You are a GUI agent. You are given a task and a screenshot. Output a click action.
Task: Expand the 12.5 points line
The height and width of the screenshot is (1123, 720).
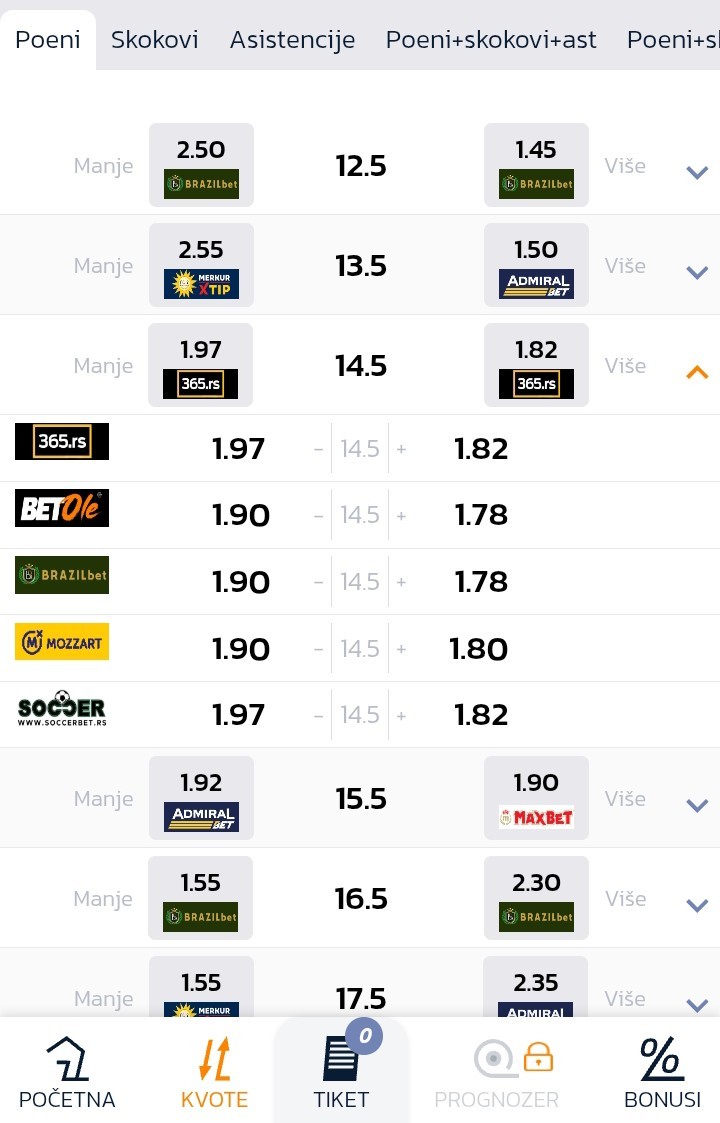(697, 172)
